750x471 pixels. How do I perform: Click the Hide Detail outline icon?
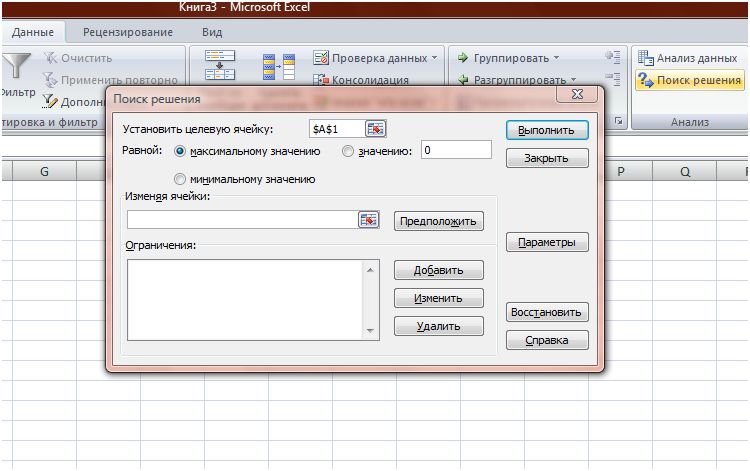point(613,78)
